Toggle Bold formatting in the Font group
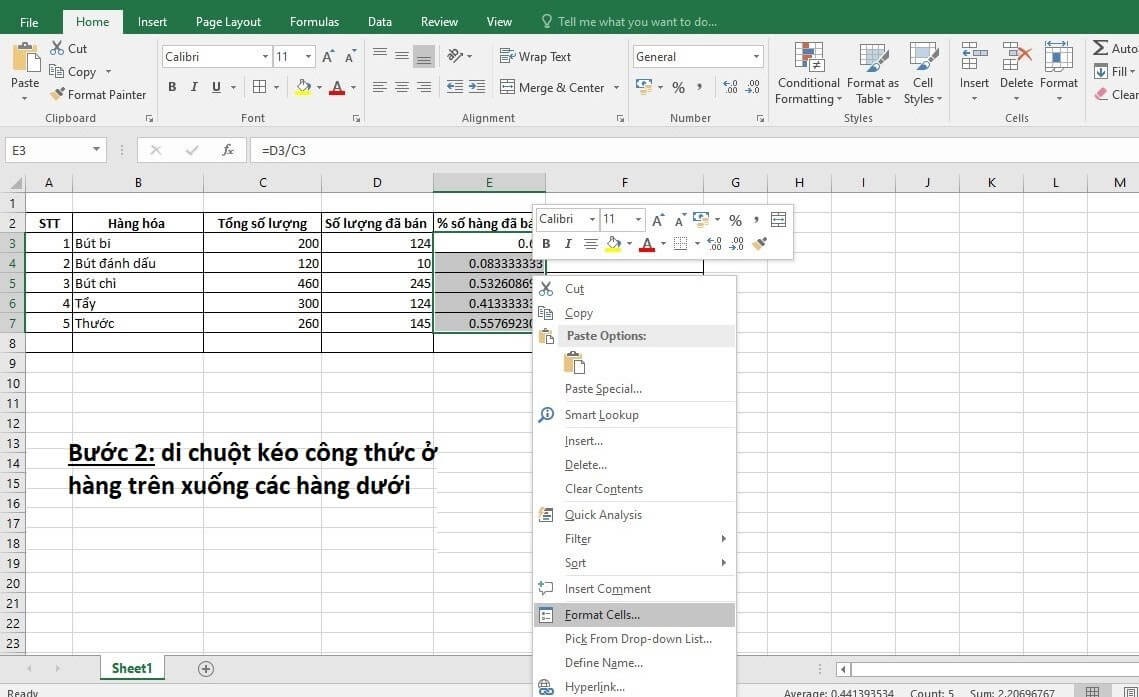The height and width of the screenshot is (697, 1139). (170, 88)
